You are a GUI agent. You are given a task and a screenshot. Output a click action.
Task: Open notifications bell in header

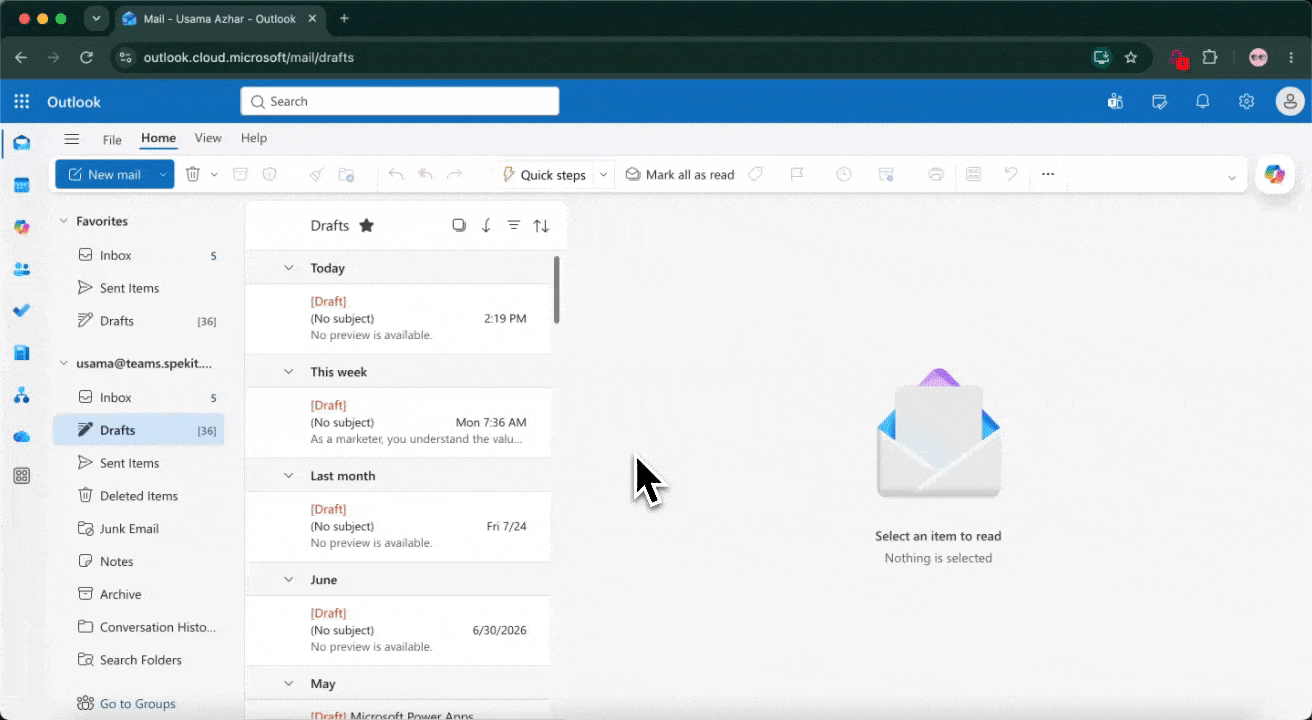click(x=1203, y=101)
